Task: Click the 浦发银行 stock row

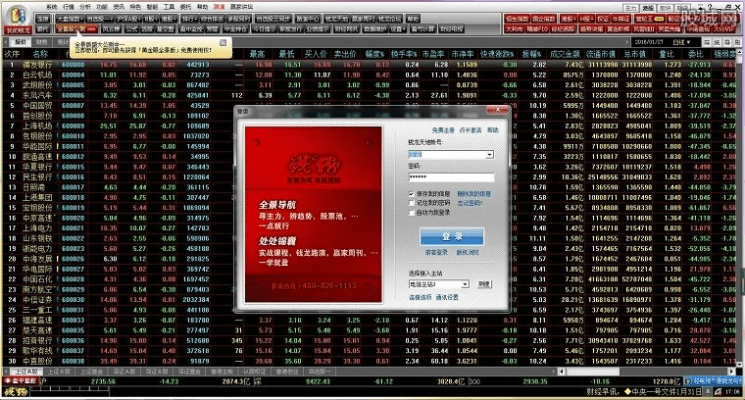Action: tap(371, 65)
